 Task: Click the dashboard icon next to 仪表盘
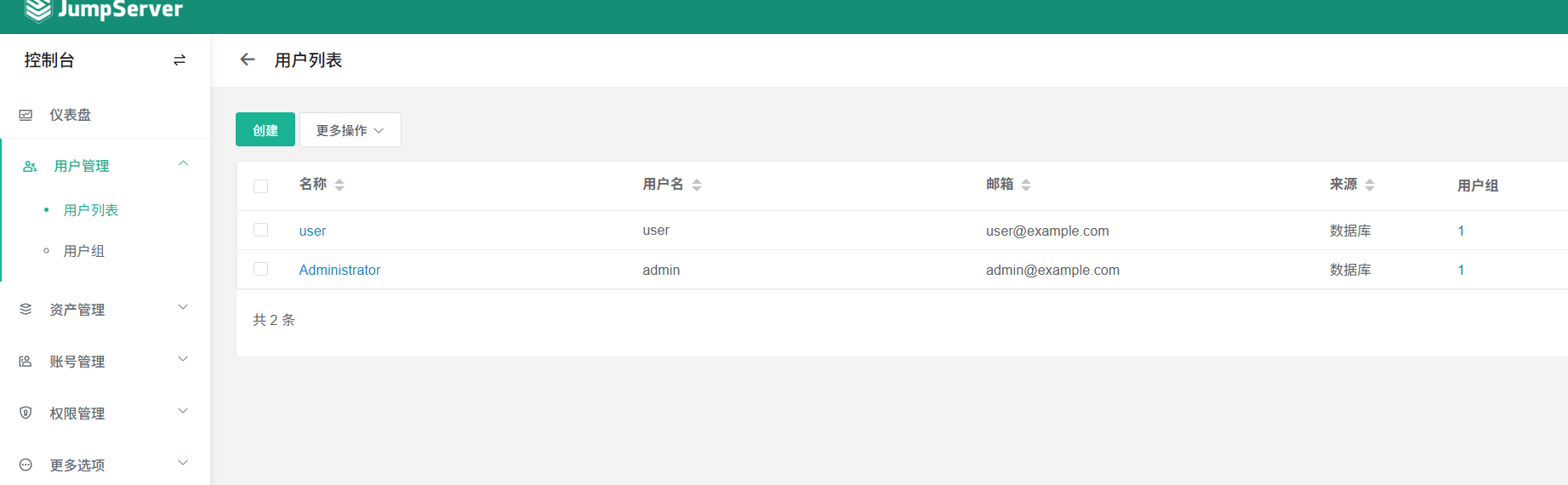pos(26,115)
